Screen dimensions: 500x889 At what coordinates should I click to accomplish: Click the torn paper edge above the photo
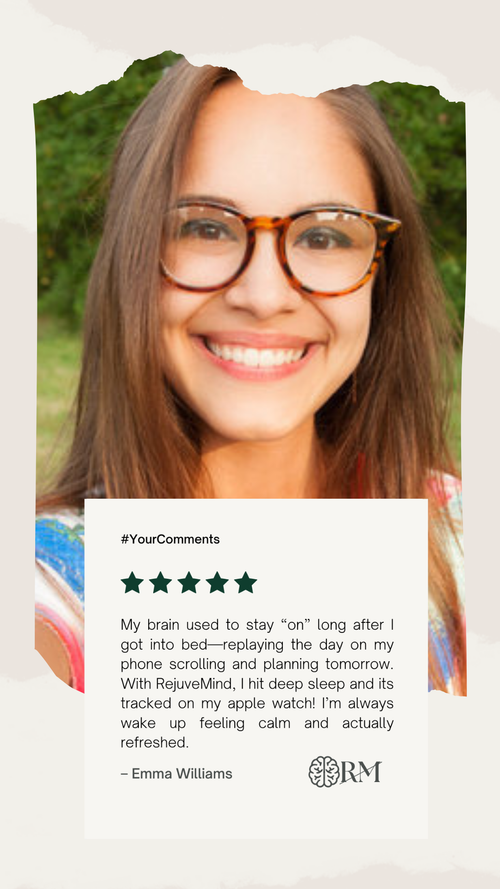249,68
